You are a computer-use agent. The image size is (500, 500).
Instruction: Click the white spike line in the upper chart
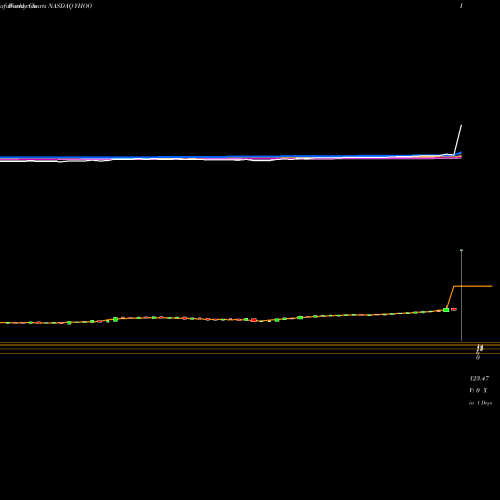click(x=458, y=140)
